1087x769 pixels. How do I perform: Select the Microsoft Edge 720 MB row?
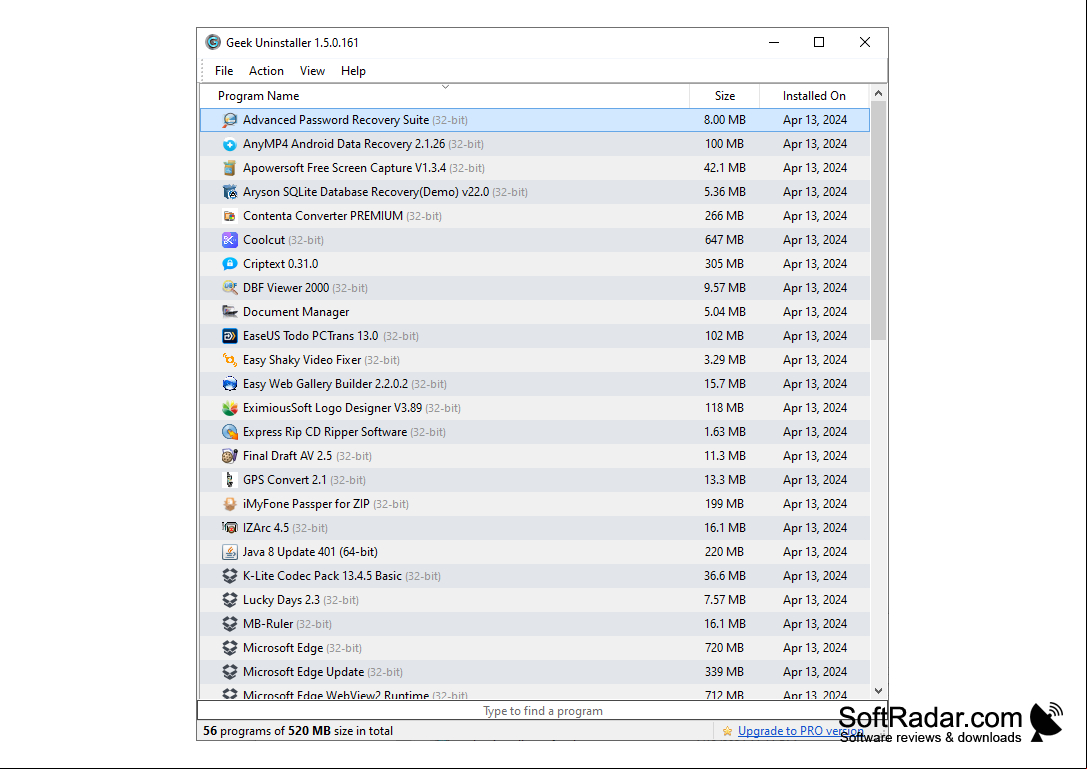[535, 648]
